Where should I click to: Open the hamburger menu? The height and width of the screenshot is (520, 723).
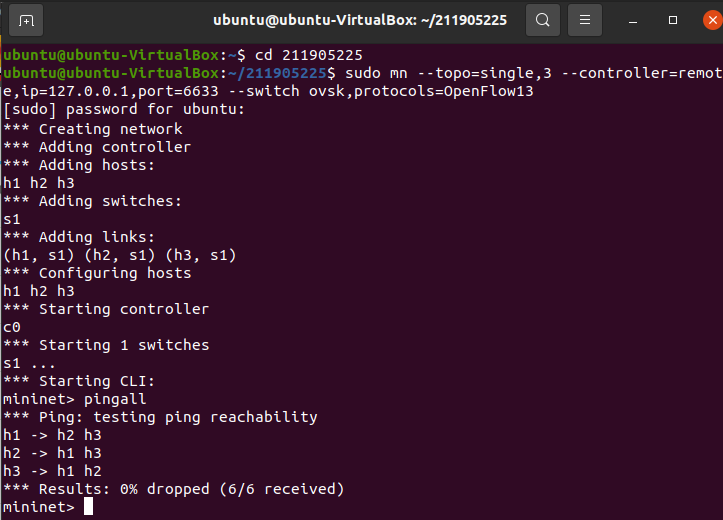[x=585, y=20]
